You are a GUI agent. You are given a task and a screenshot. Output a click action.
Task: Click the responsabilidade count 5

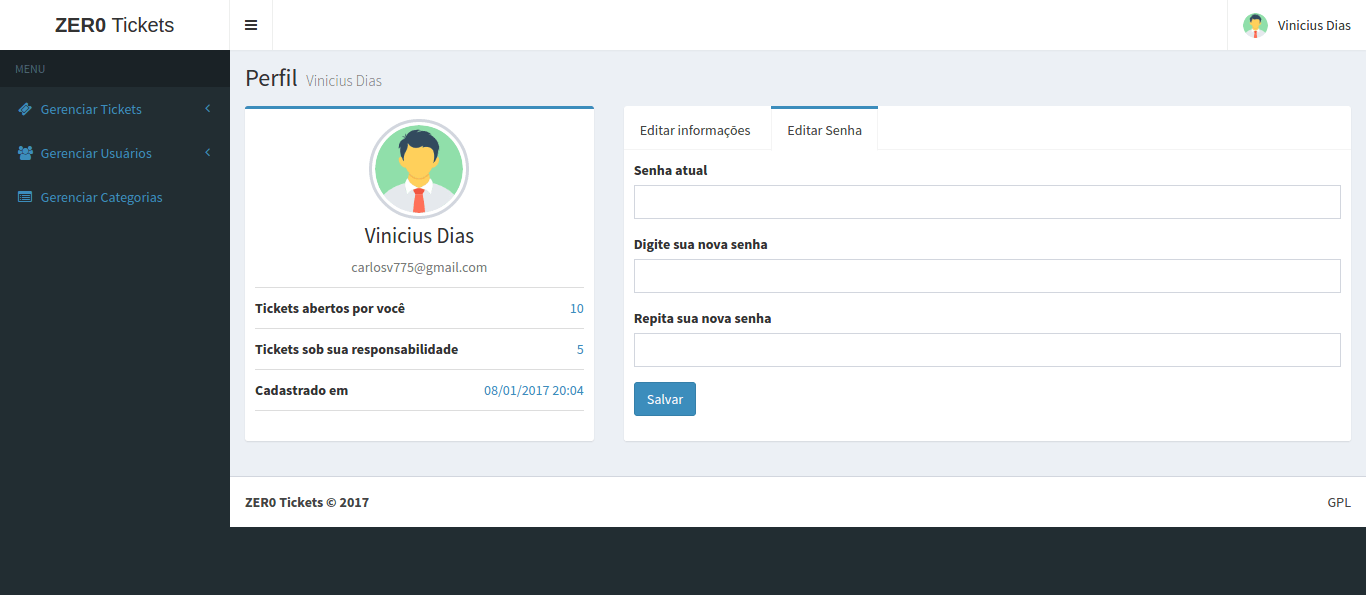tap(580, 349)
